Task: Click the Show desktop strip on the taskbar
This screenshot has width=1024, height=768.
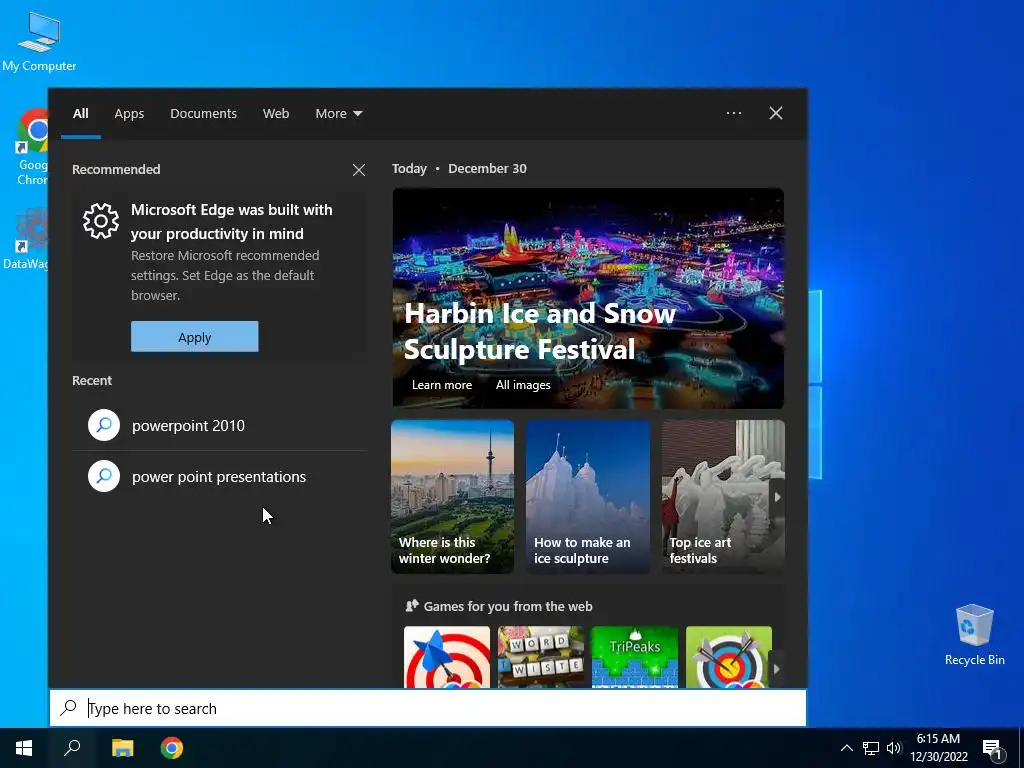Action: tap(1021, 748)
